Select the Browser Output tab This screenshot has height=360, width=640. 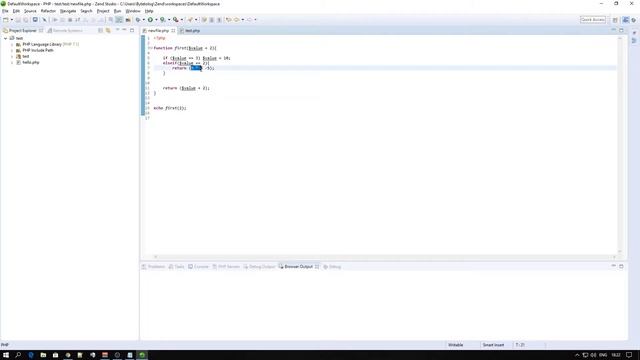point(298,267)
